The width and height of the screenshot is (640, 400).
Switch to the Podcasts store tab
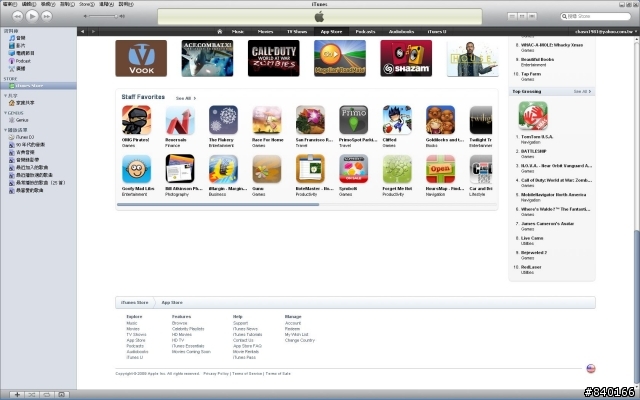[x=365, y=31]
